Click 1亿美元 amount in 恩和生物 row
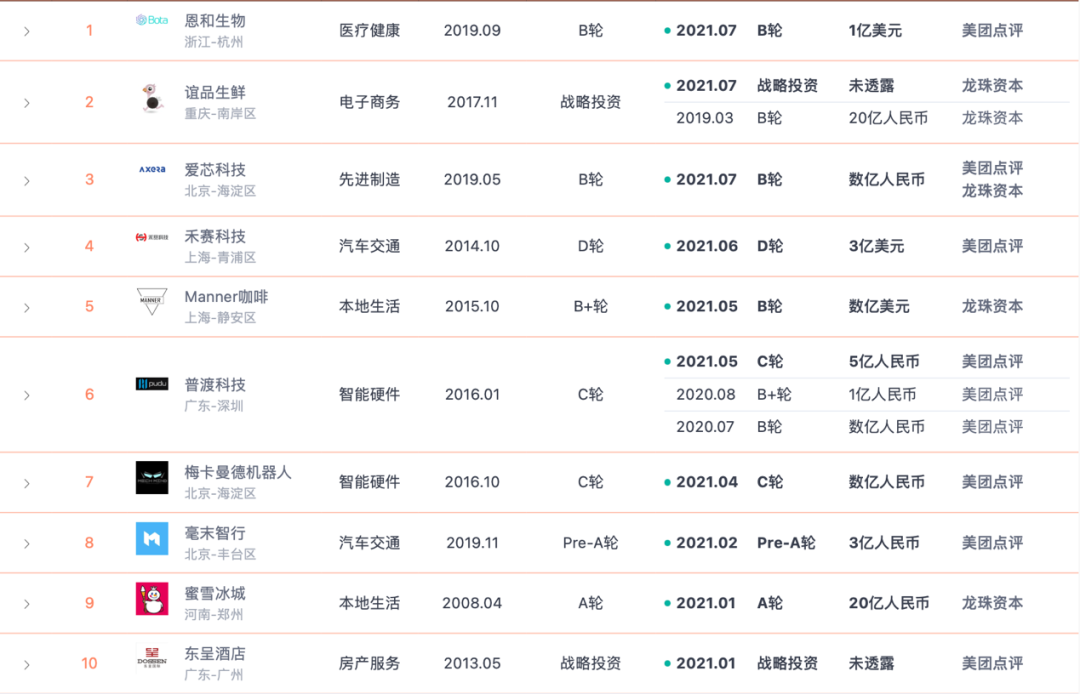The image size is (1080, 694). point(875,30)
